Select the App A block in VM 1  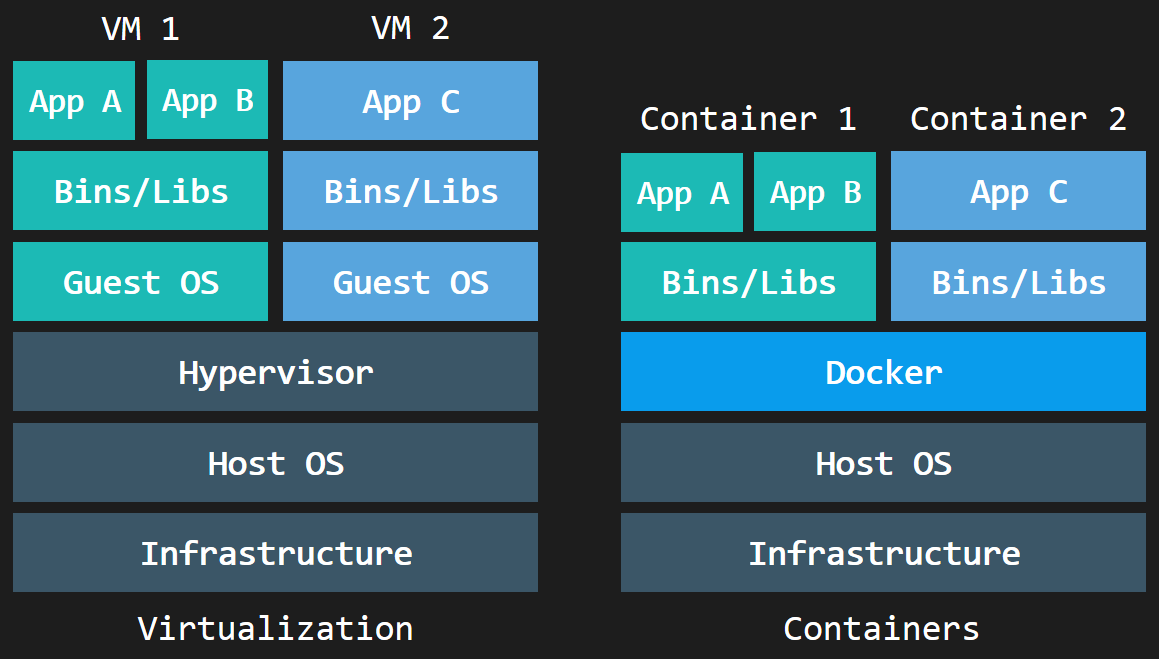coord(74,100)
